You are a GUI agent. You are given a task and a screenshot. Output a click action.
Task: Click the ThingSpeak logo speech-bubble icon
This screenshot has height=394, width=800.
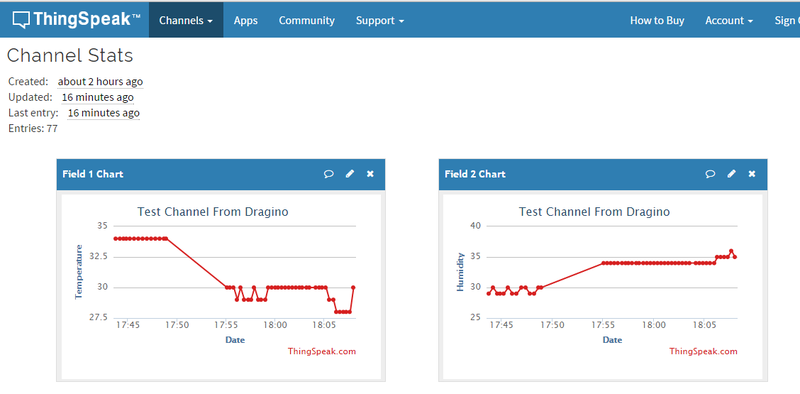21,20
